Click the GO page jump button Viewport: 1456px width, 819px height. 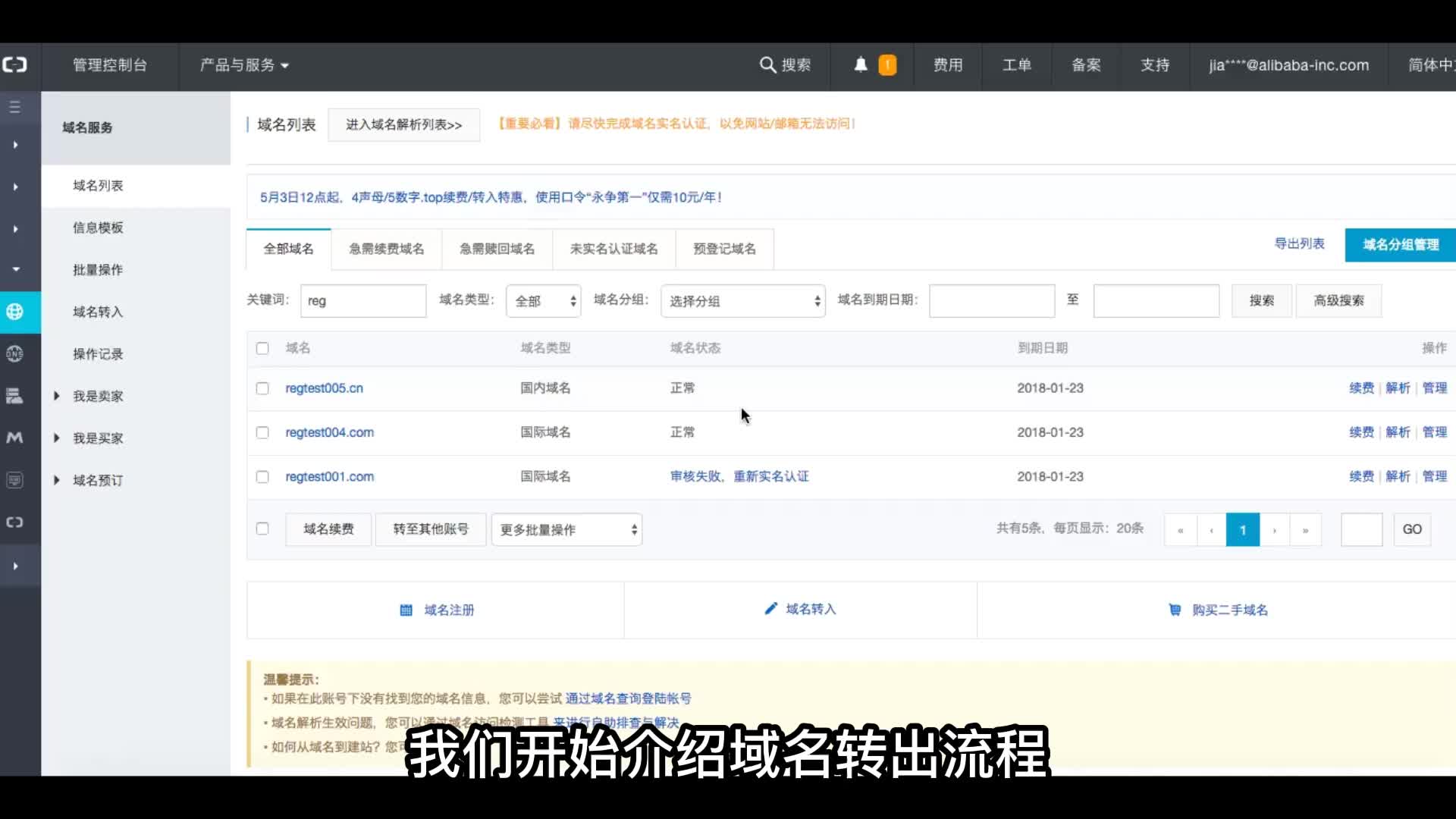pos(1412,529)
